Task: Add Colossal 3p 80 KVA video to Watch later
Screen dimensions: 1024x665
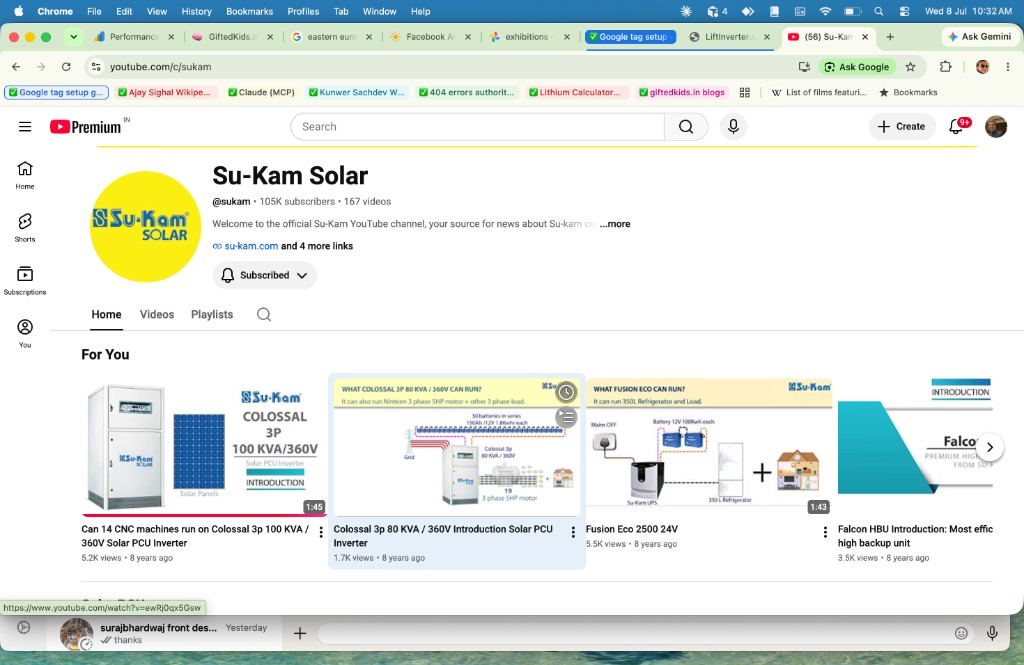Action: (566, 392)
